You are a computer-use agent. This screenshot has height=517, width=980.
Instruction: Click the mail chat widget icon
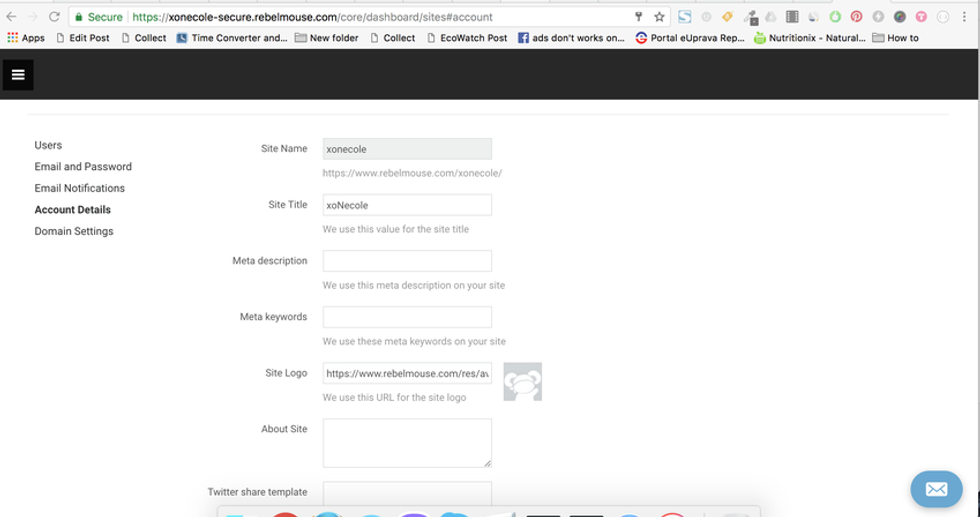point(936,489)
